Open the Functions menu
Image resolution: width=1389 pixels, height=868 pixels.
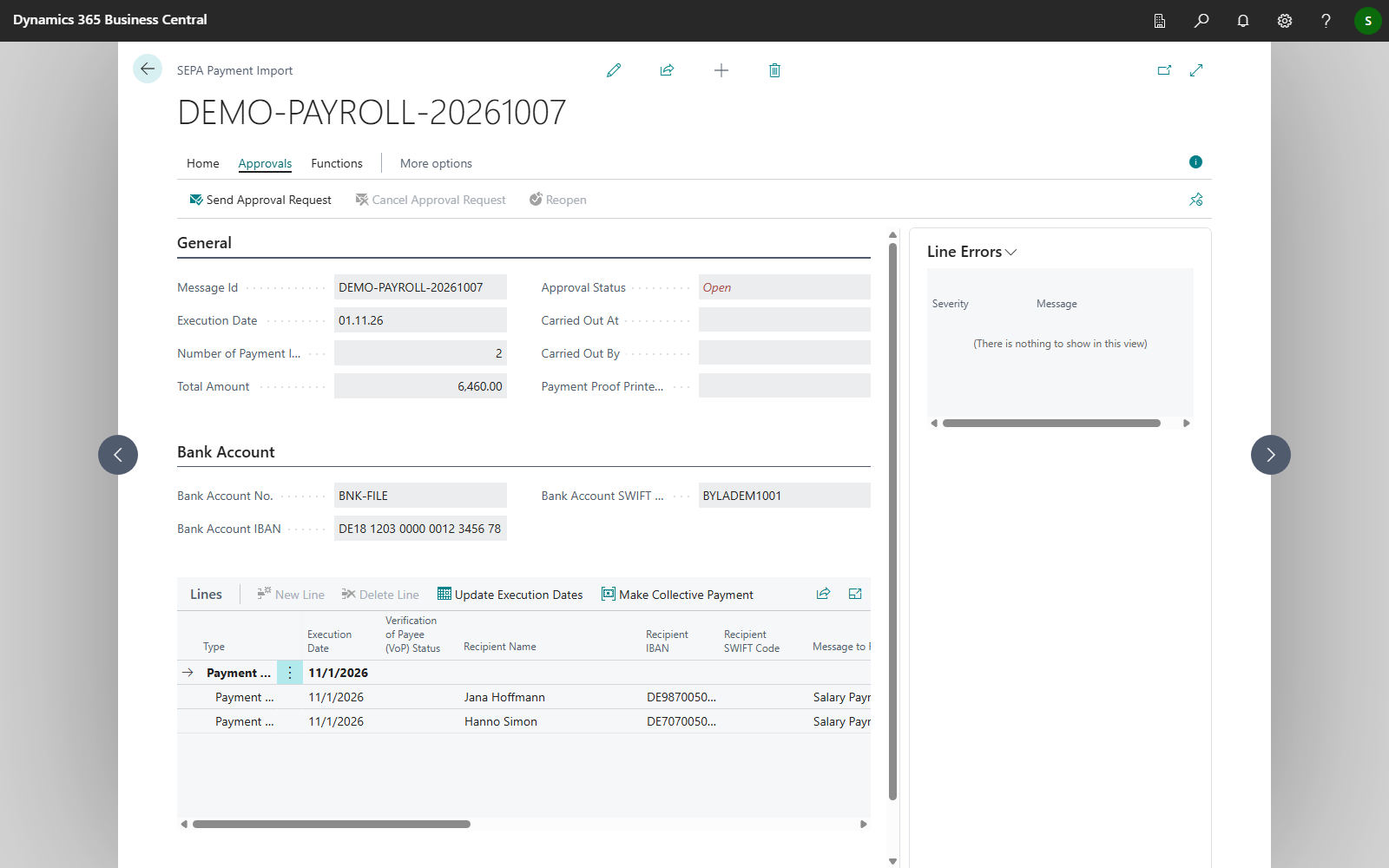pos(337,163)
